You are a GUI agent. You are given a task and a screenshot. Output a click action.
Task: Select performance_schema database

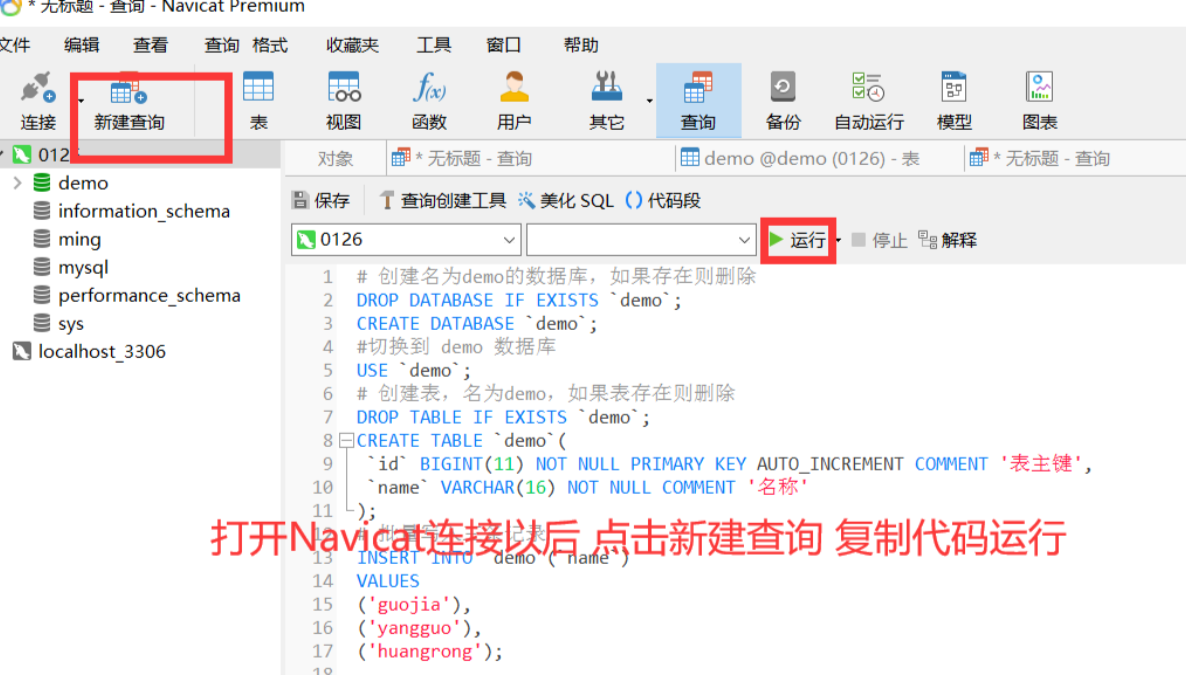(x=149, y=295)
